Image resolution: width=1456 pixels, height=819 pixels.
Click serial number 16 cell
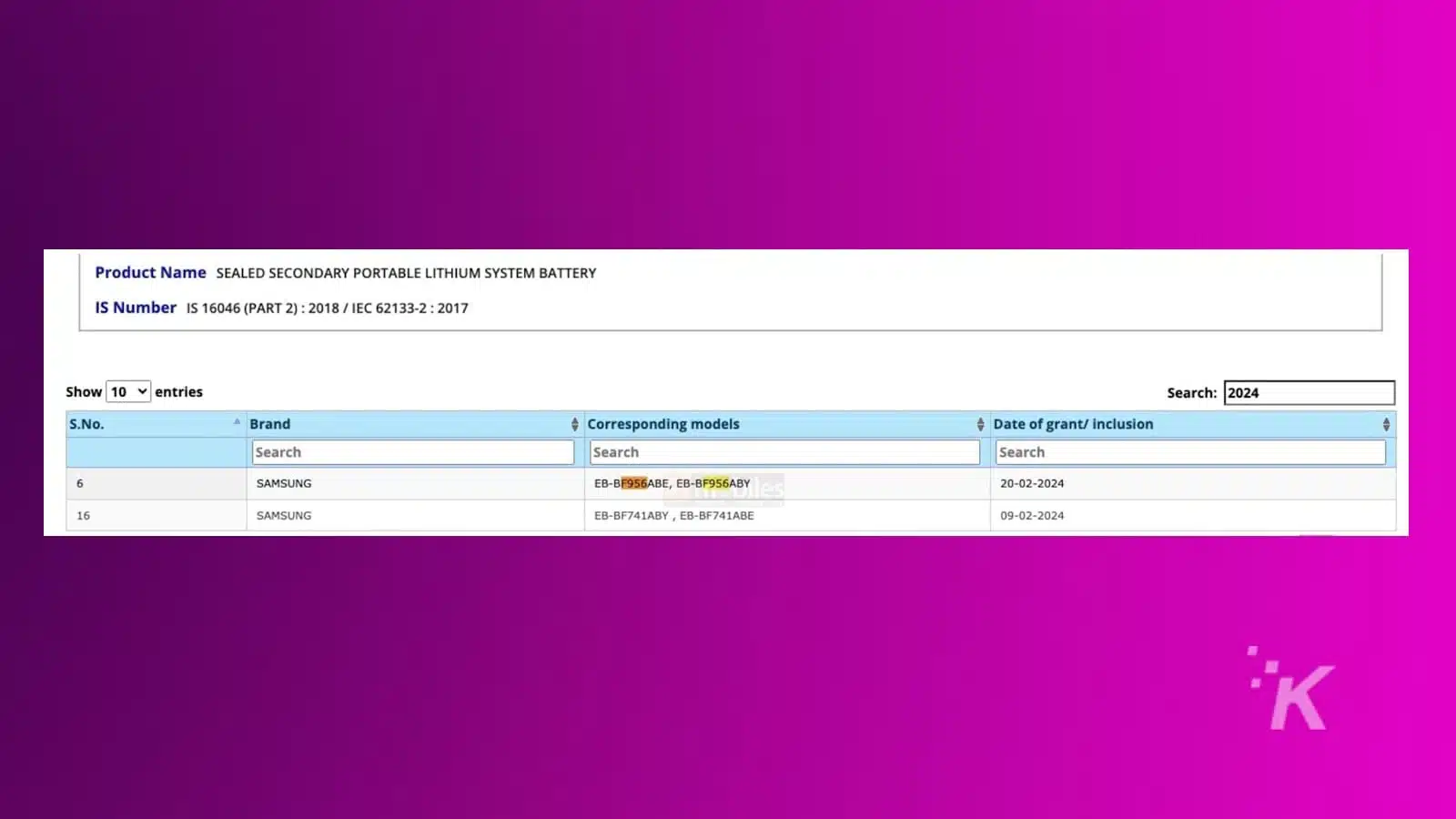pyautogui.click(x=84, y=516)
